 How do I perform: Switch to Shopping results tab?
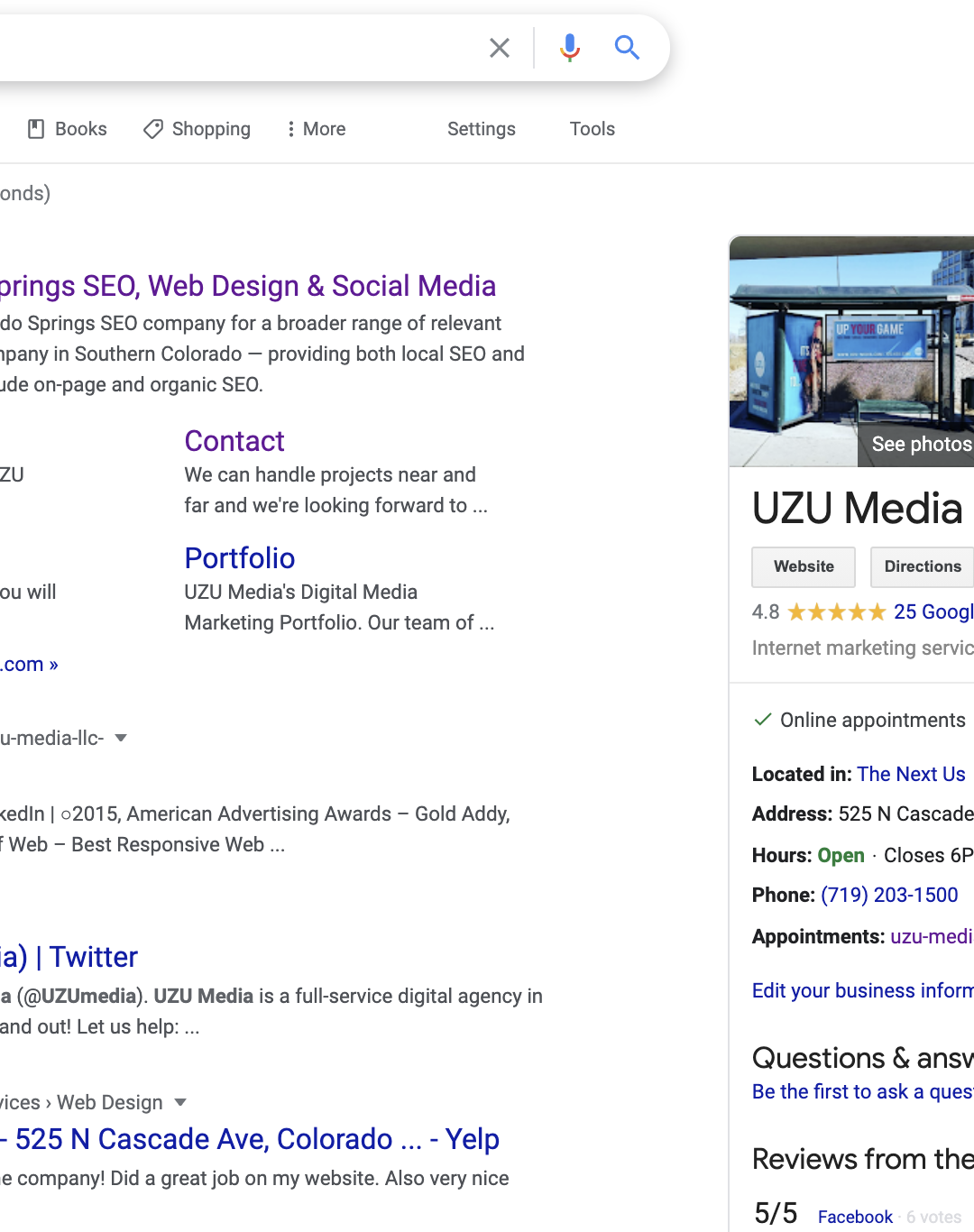tap(198, 129)
